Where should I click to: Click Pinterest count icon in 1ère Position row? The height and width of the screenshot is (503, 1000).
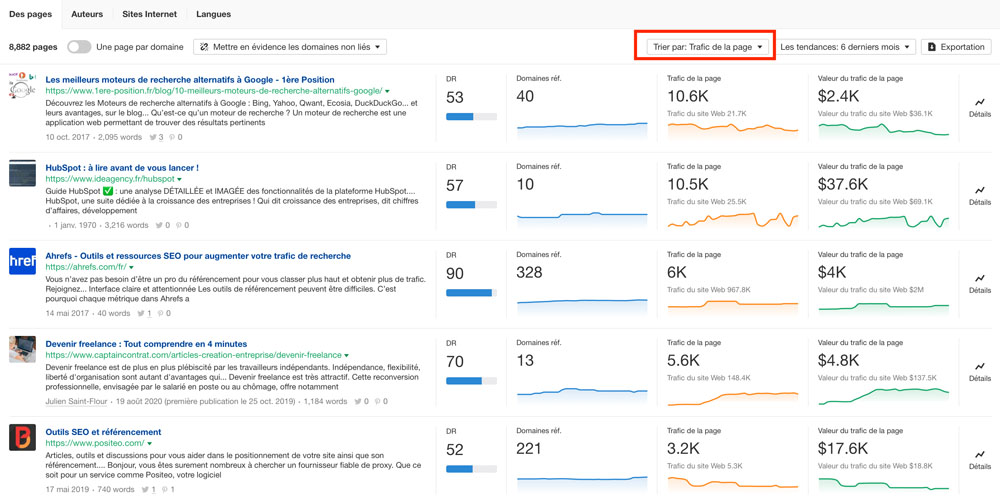pos(172,137)
